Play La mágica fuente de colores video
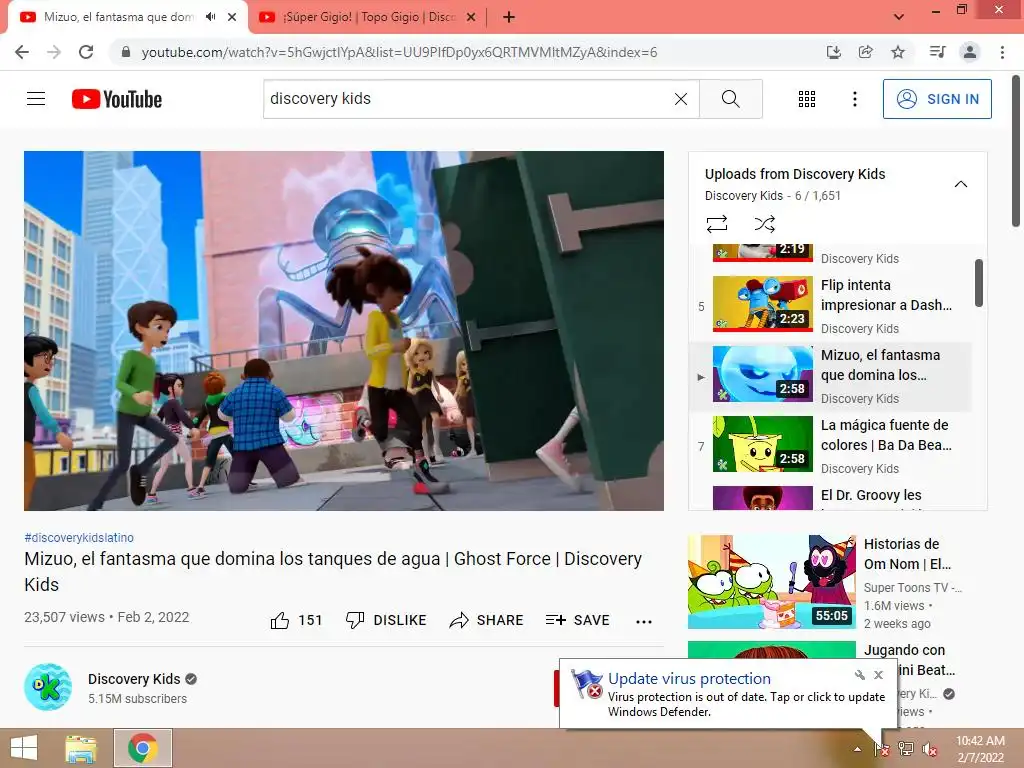This screenshot has height=768, width=1024. (x=831, y=446)
